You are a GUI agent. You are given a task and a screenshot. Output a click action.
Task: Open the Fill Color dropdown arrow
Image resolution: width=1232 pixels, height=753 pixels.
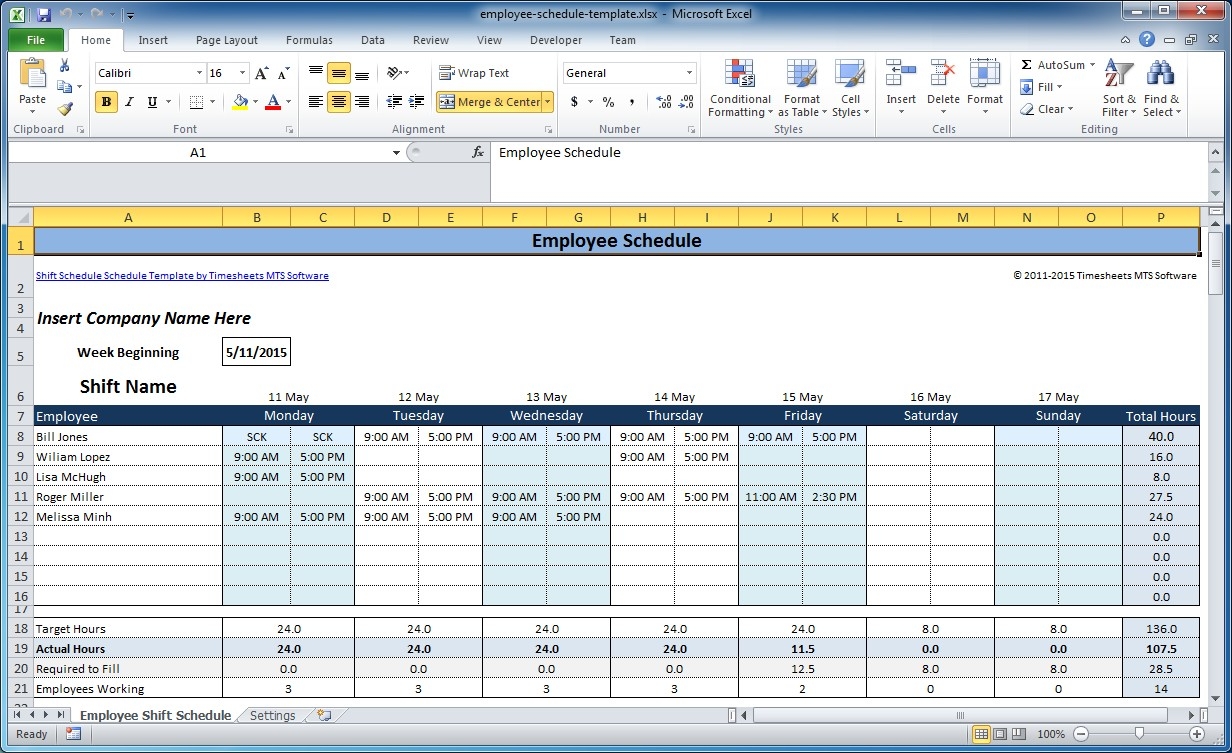tap(253, 102)
